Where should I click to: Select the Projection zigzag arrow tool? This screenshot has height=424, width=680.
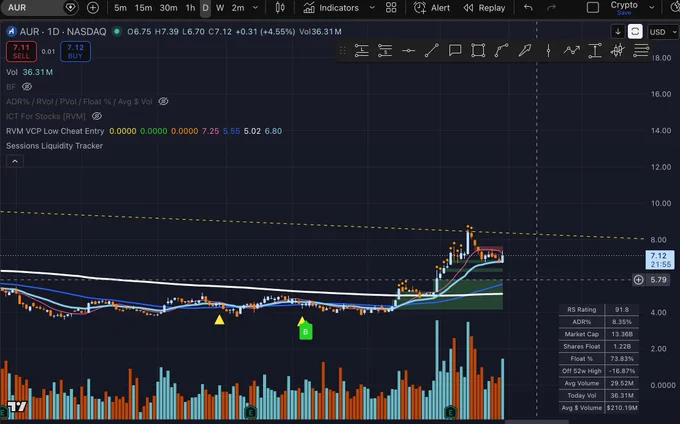[572, 51]
